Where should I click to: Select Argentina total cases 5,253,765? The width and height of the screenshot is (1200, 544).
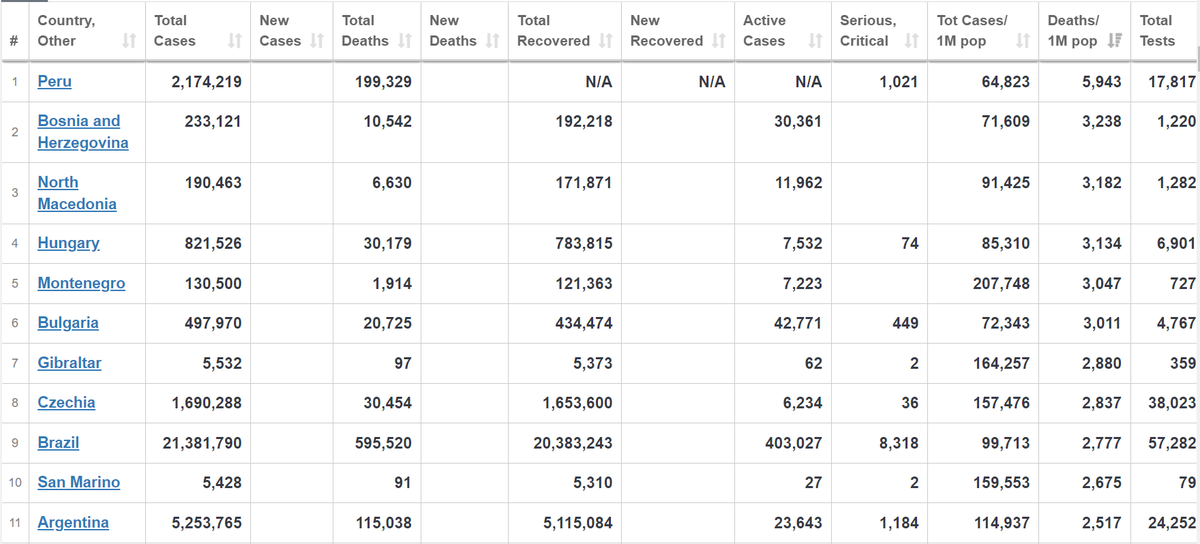pos(207,523)
